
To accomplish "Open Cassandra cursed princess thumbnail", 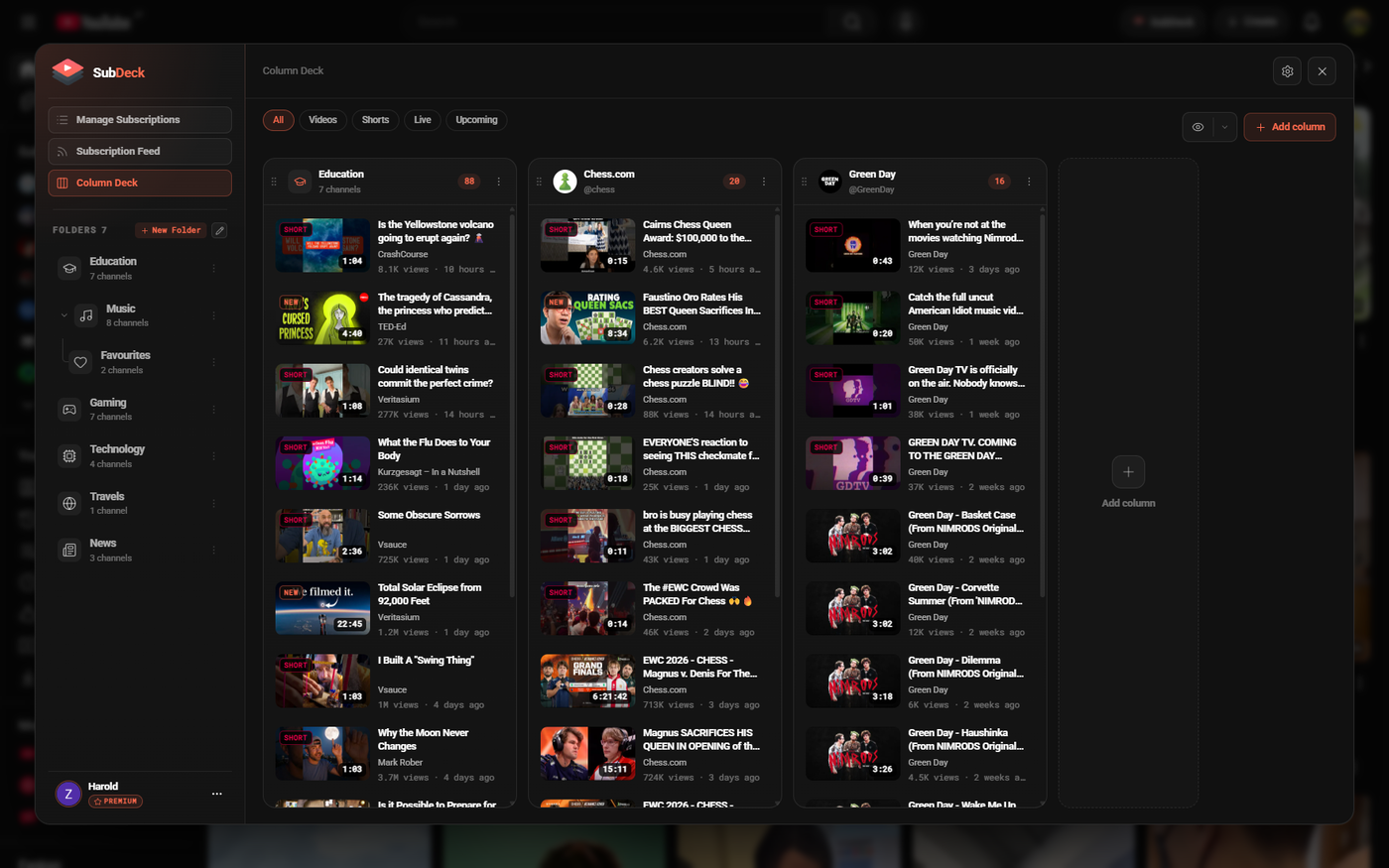I will coord(322,317).
